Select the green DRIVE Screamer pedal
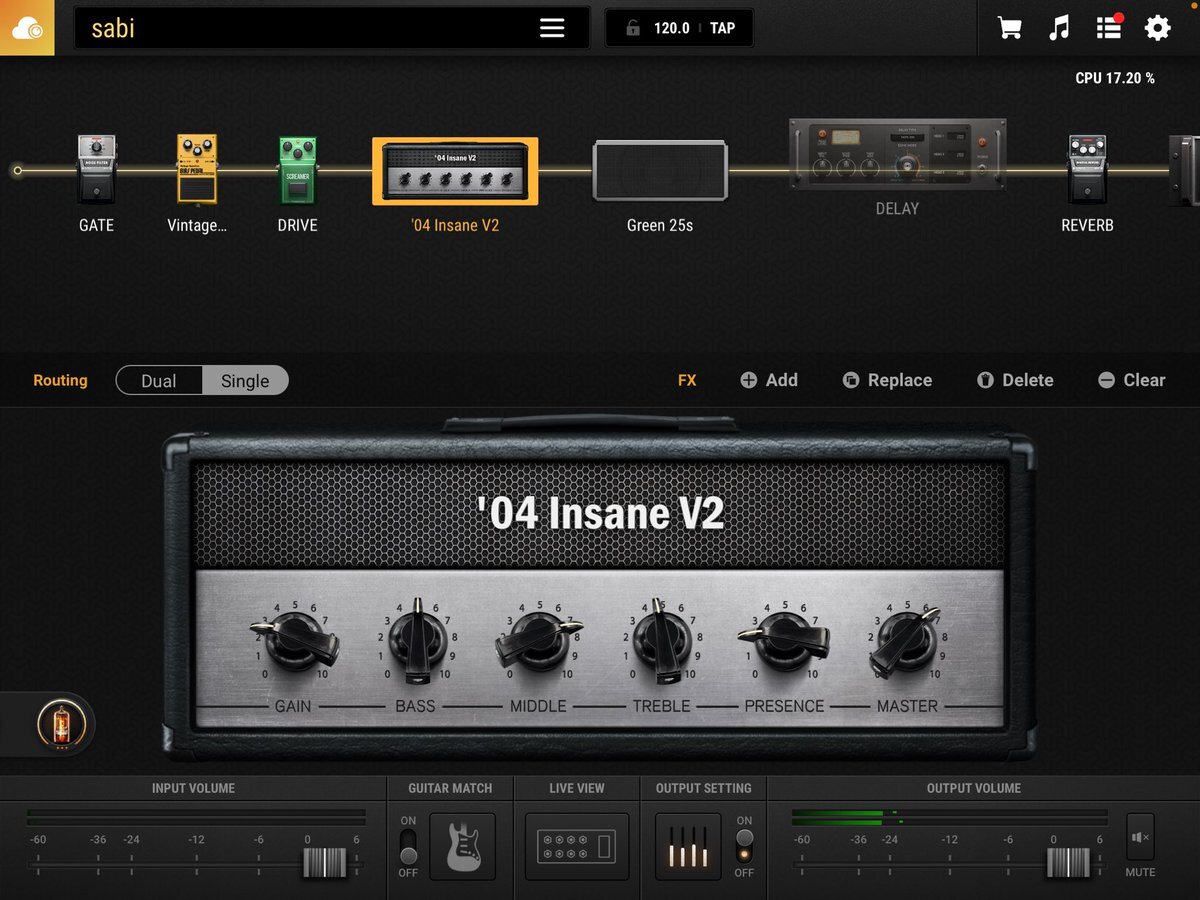The width and height of the screenshot is (1200, 900). click(297, 170)
